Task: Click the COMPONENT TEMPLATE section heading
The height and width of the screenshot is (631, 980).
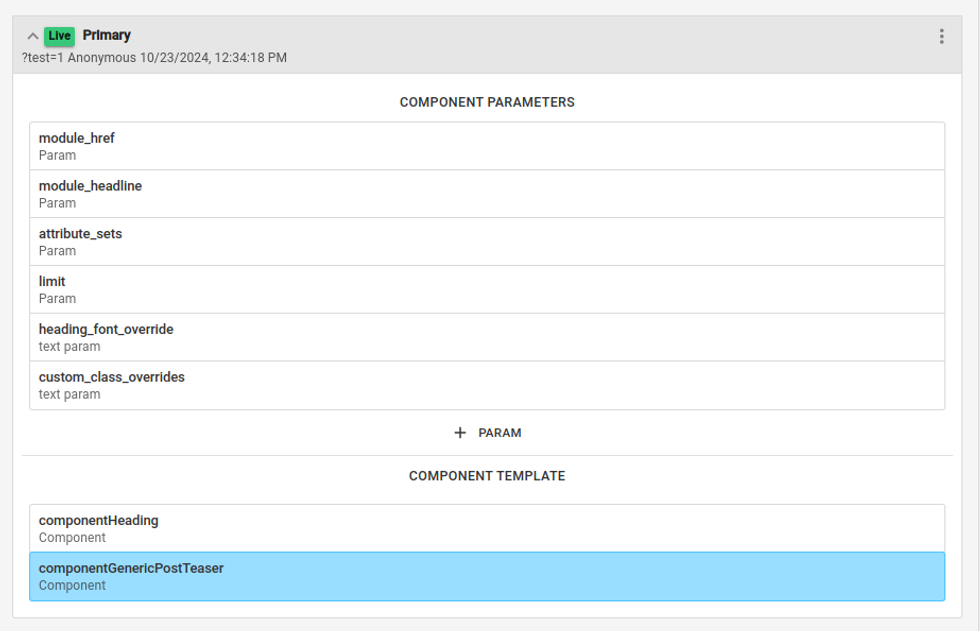Action: click(487, 476)
